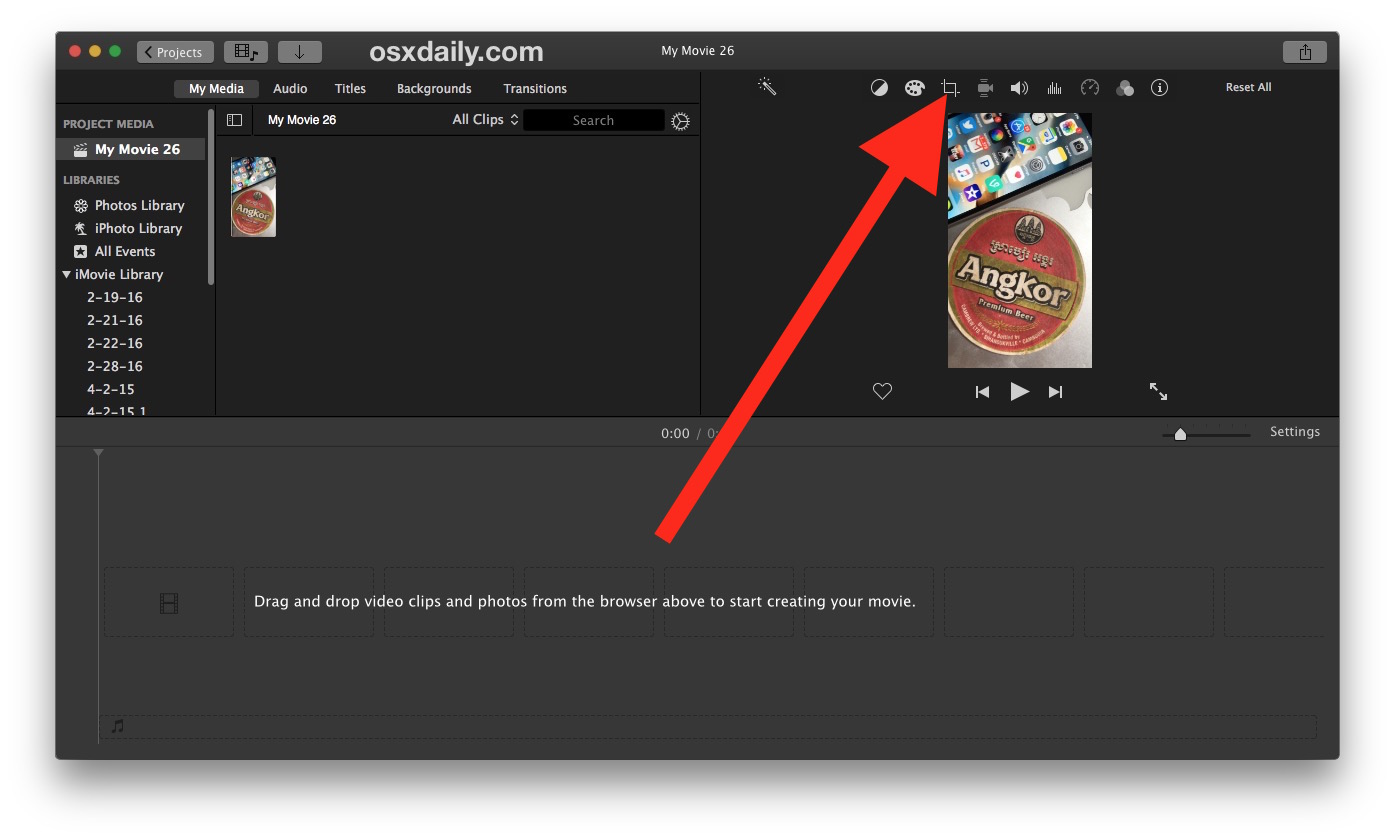Select the 4-2-15 event

coord(111,389)
